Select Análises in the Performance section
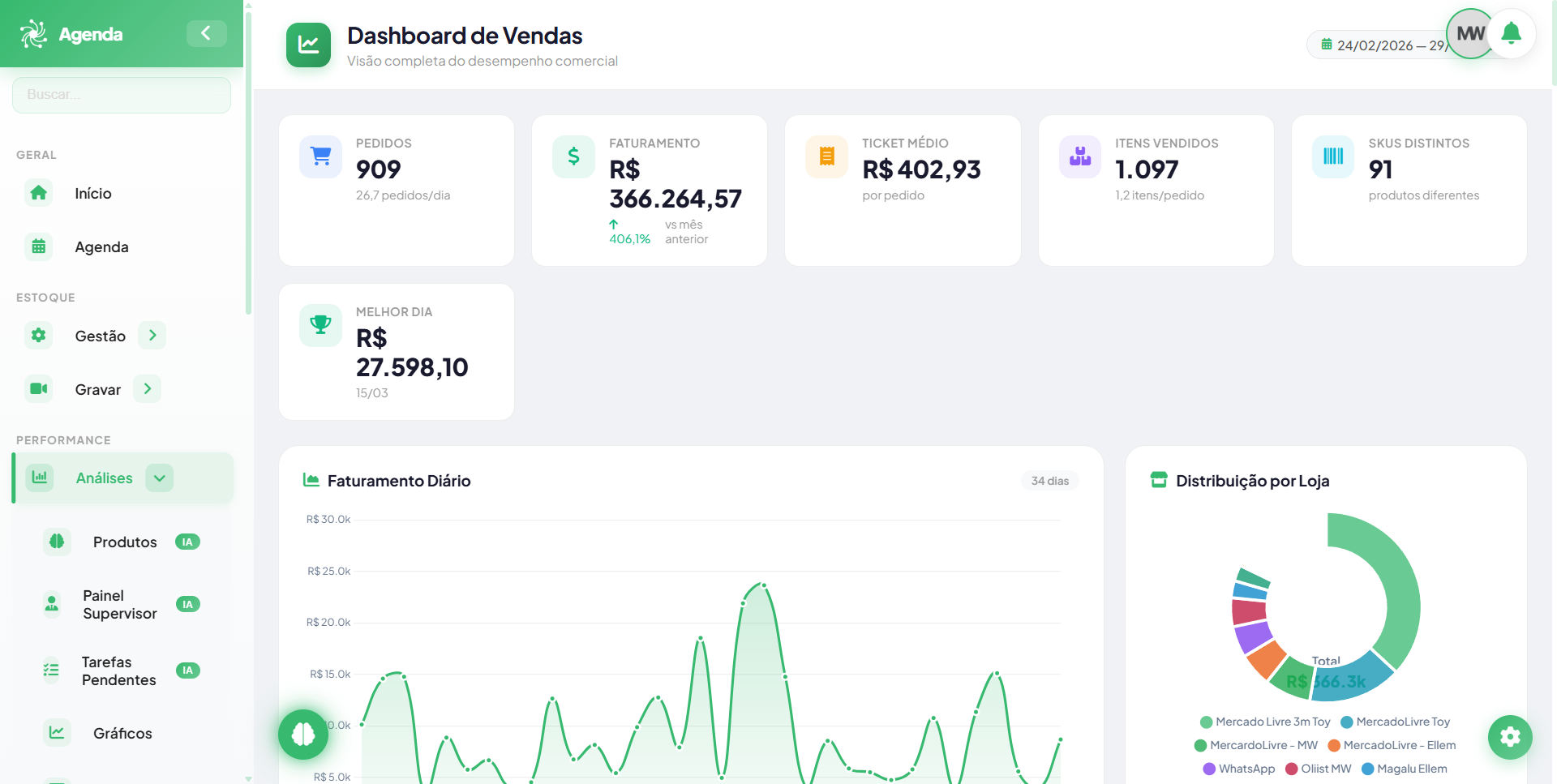 click(x=104, y=478)
